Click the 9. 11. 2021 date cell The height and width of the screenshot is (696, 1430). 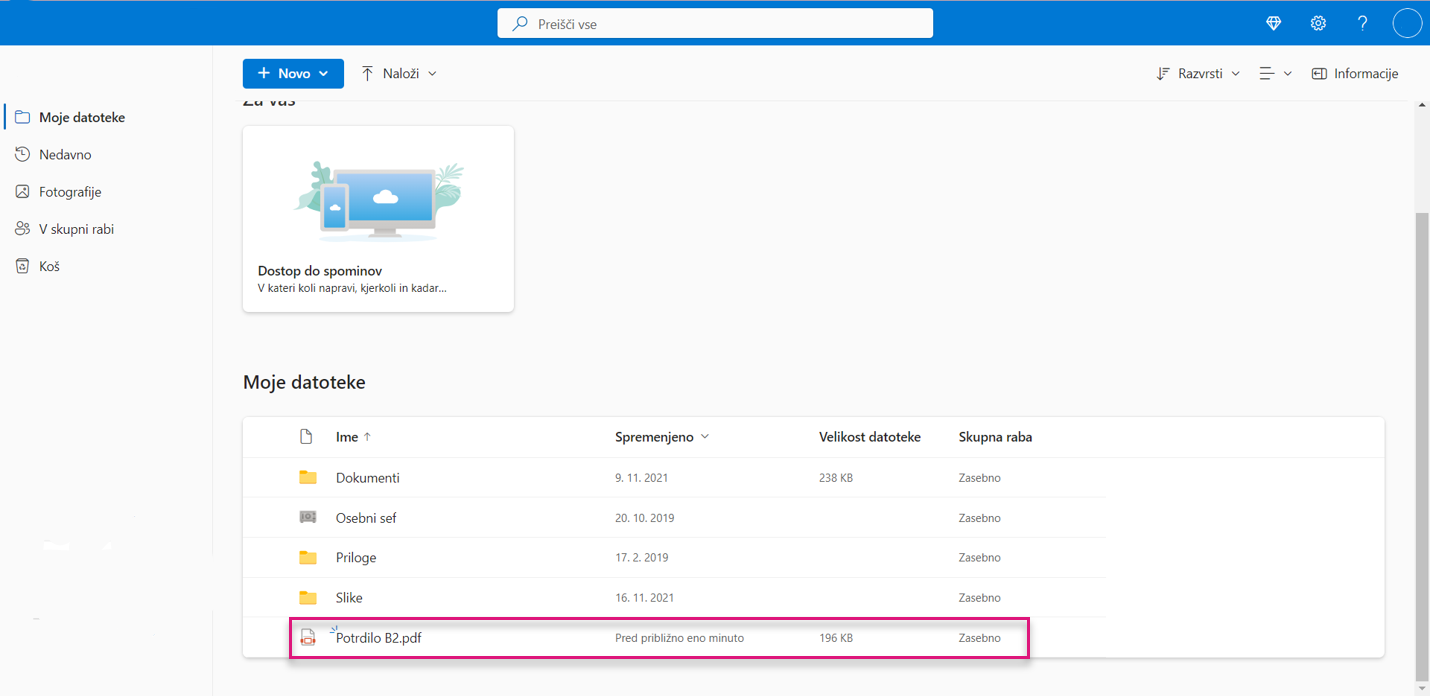click(641, 478)
